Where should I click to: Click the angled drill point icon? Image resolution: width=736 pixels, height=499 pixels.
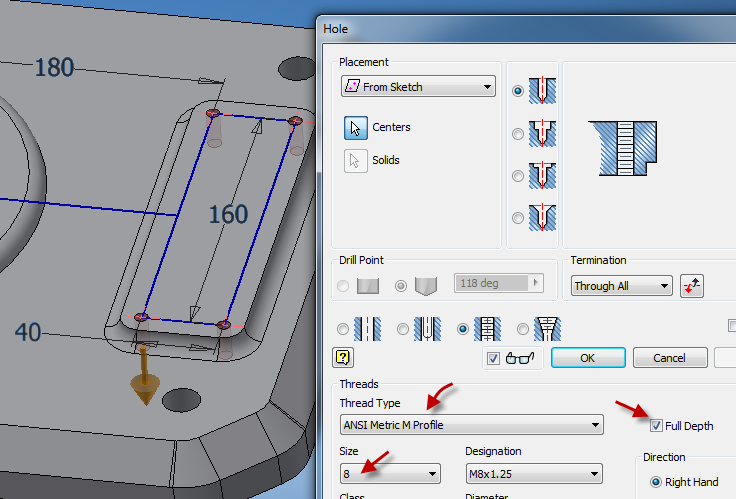426,286
